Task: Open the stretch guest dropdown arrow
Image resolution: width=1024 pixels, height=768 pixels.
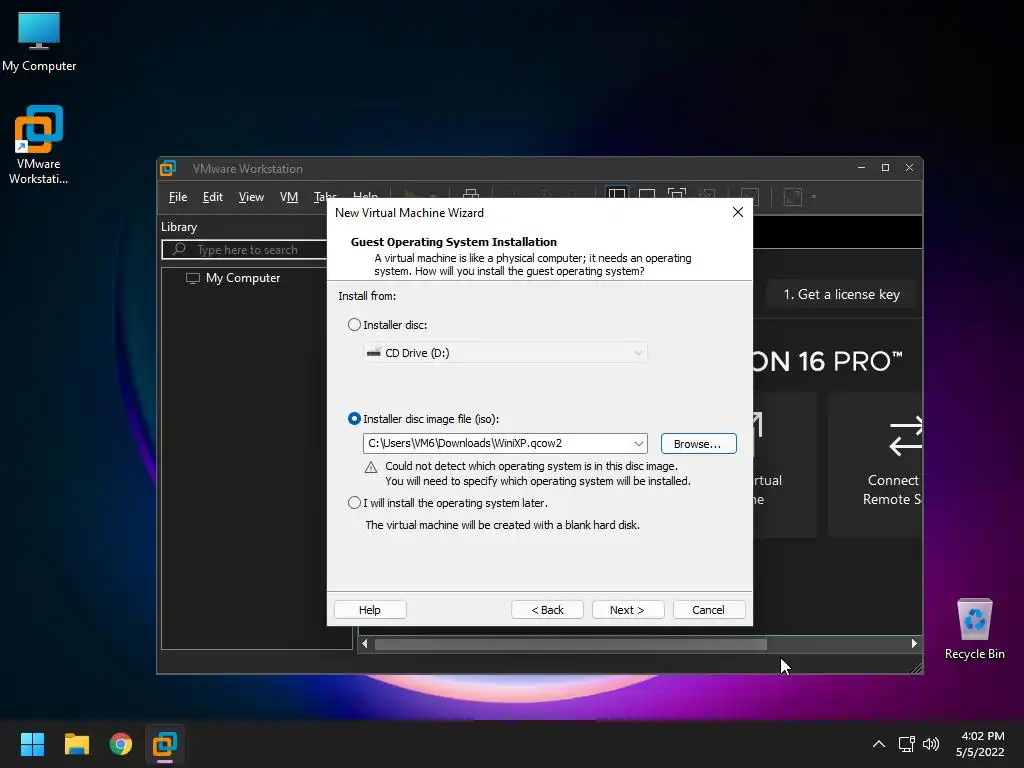Action: pos(814,197)
